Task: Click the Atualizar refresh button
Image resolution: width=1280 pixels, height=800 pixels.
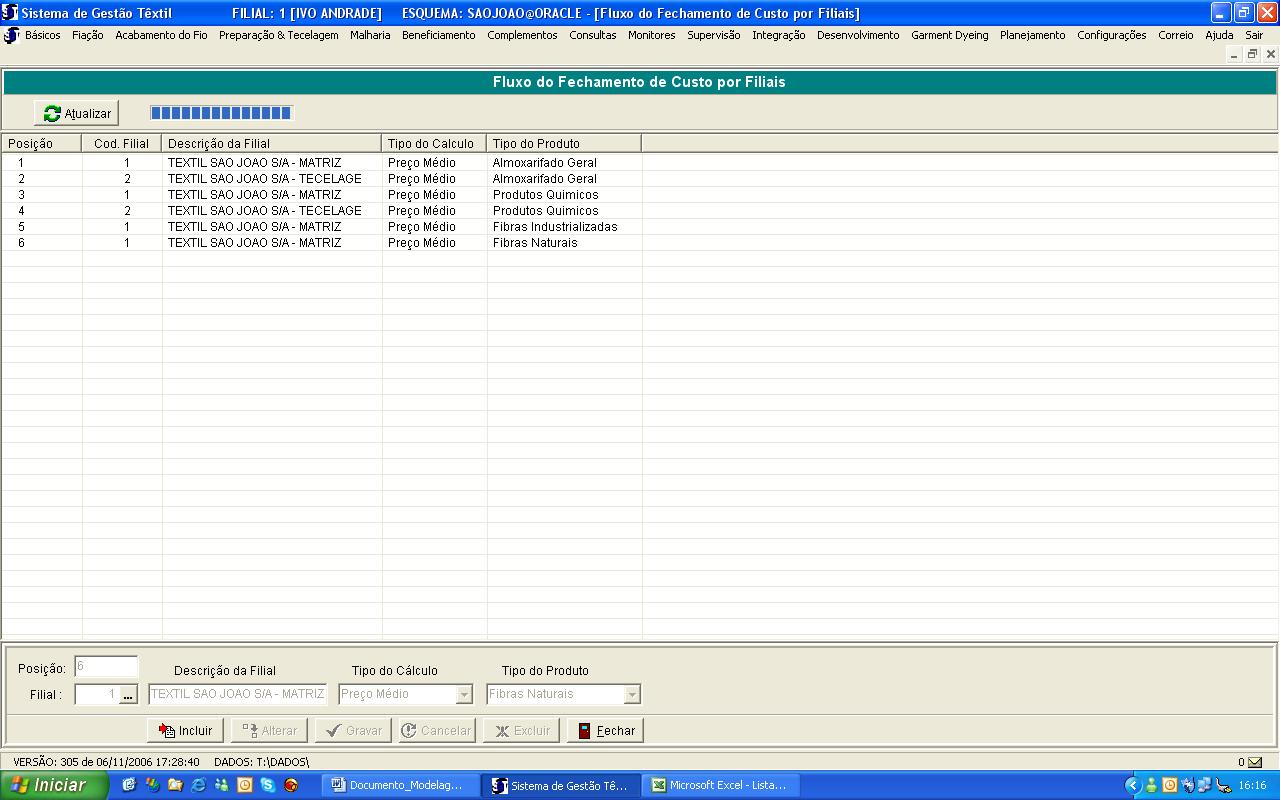Action: pyautogui.click(x=77, y=114)
